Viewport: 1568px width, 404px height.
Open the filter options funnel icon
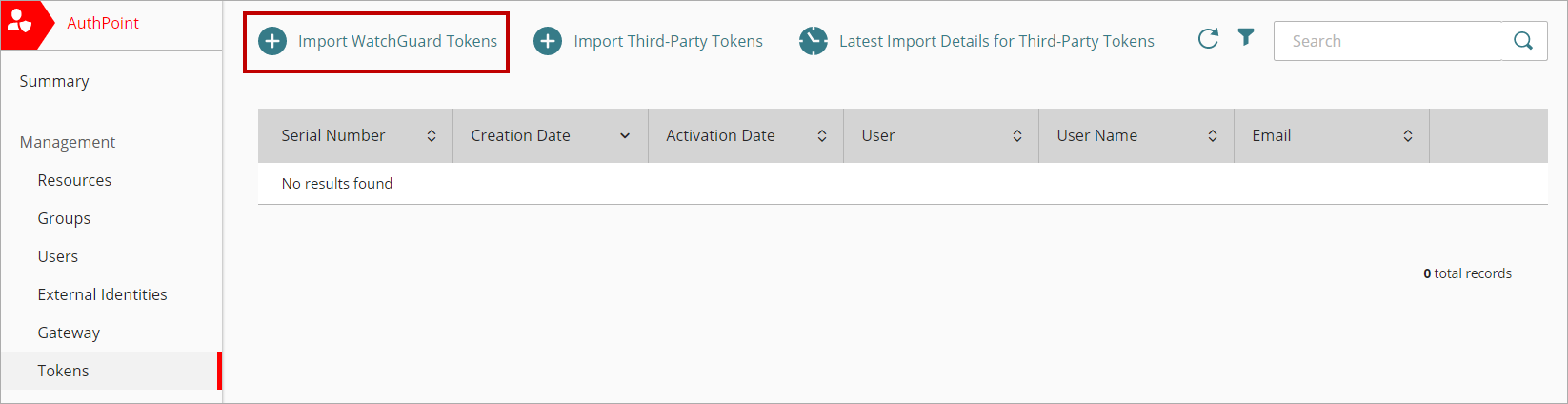[1246, 37]
